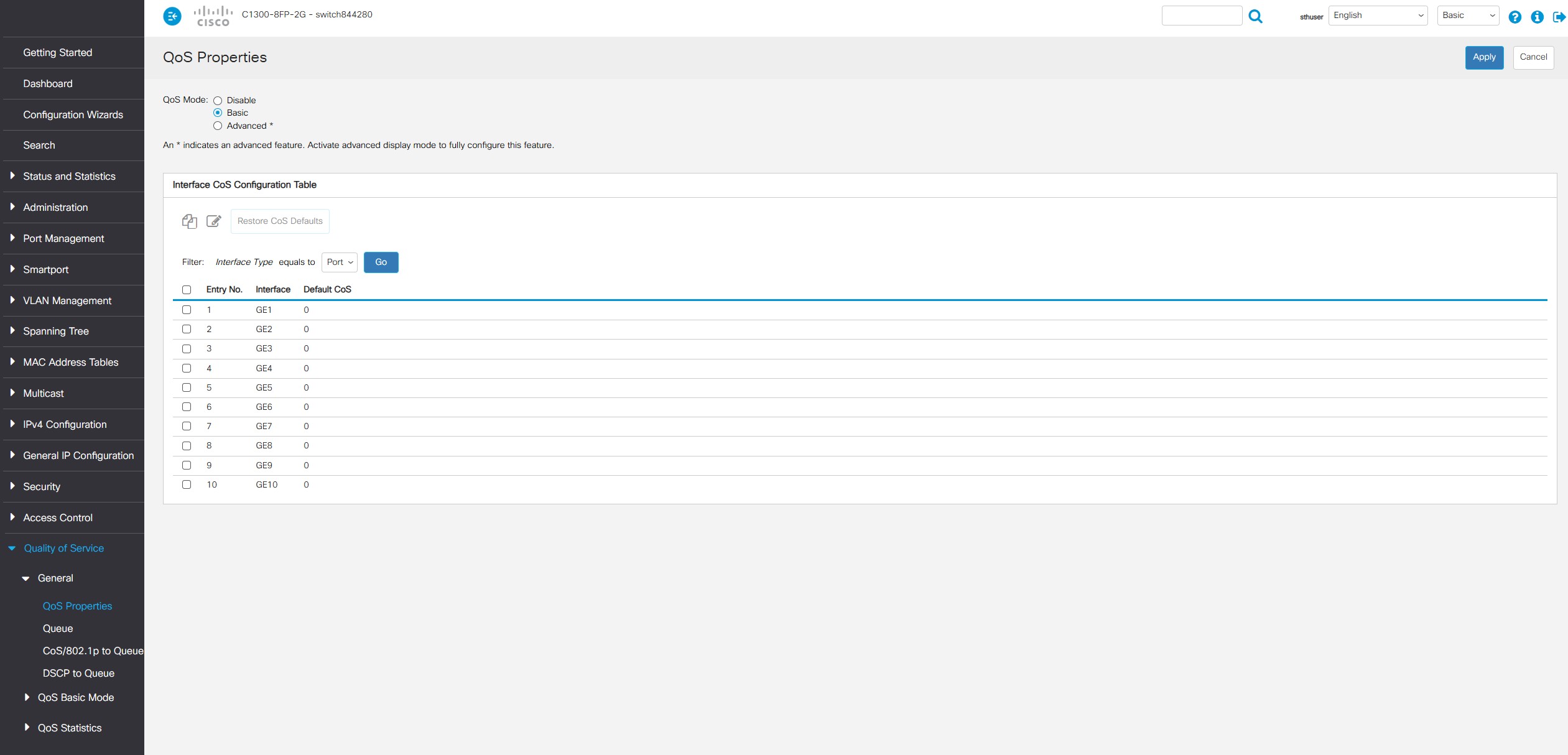Image resolution: width=1568 pixels, height=755 pixels.
Task: Open the about info icon
Action: (1537, 17)
